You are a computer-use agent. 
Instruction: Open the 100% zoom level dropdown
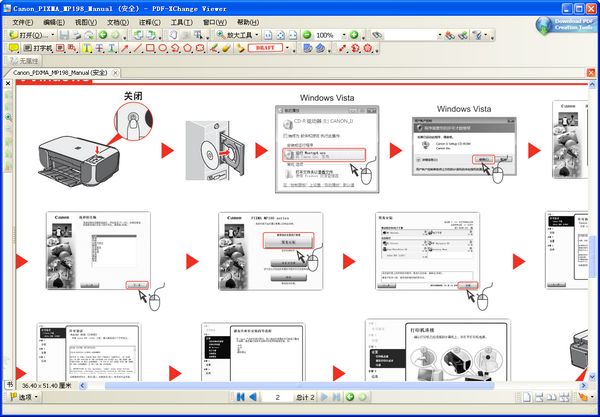tap(344, 35)
